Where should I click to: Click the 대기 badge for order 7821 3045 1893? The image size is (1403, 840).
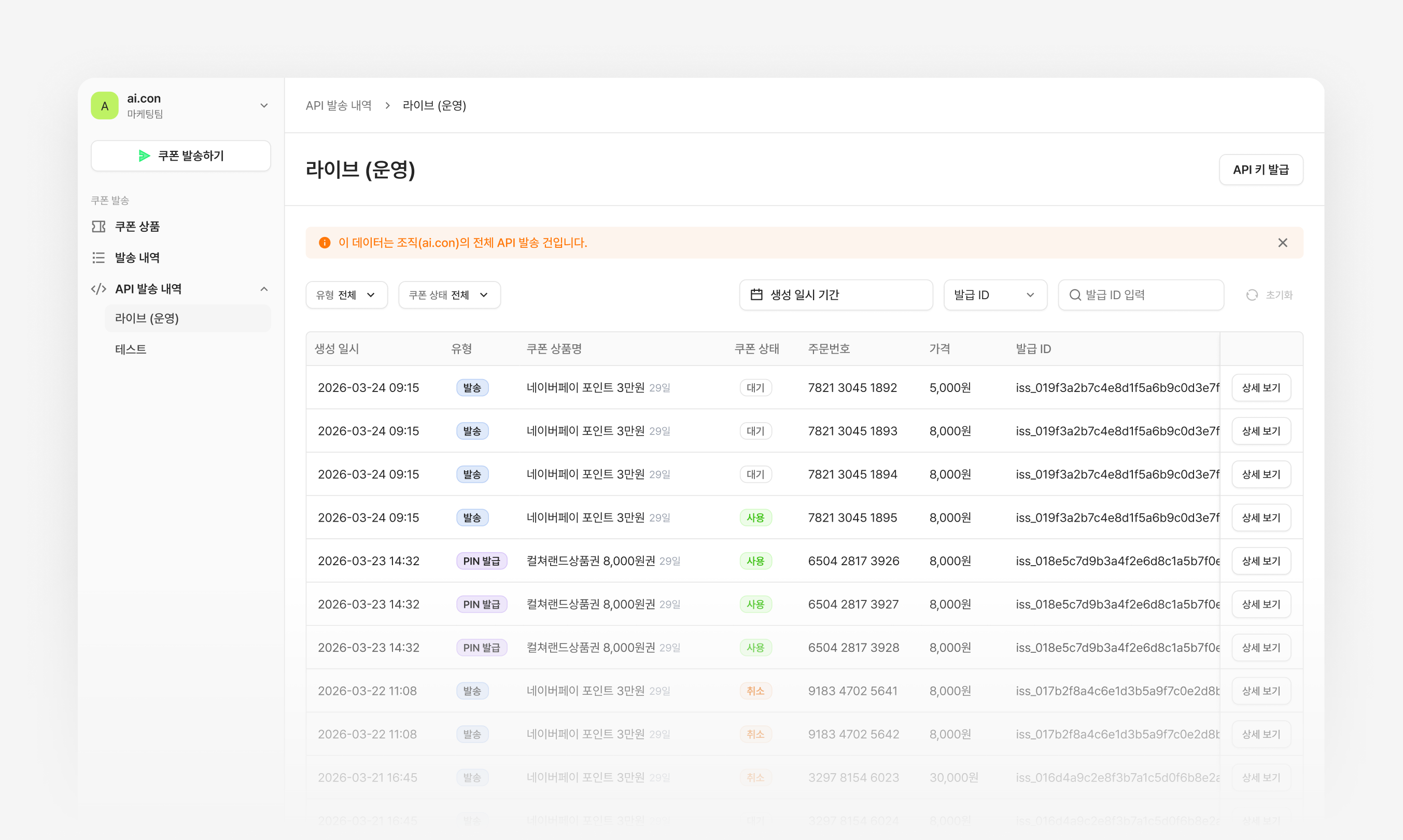point(755,431)
